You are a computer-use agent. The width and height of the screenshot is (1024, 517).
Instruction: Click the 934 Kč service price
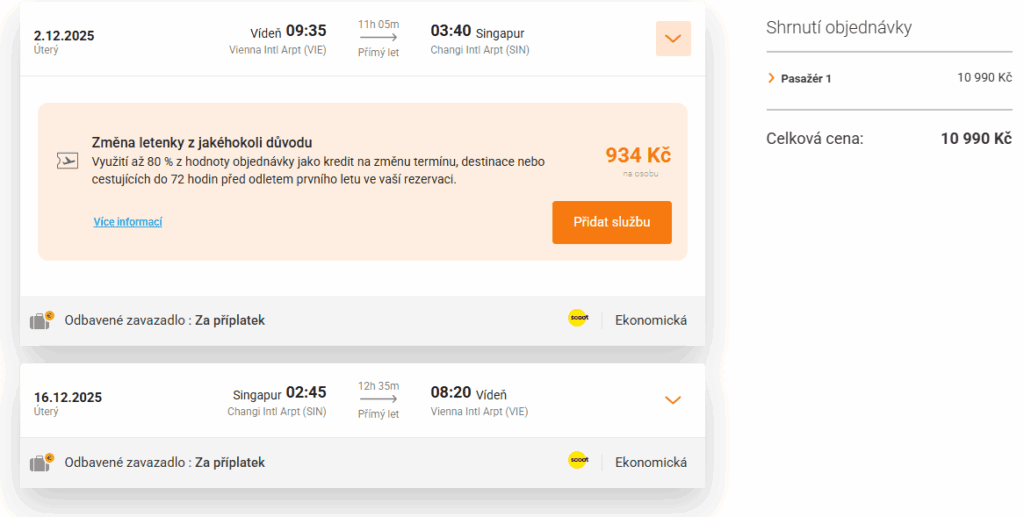pyautogui.click(x=637, y=155)
